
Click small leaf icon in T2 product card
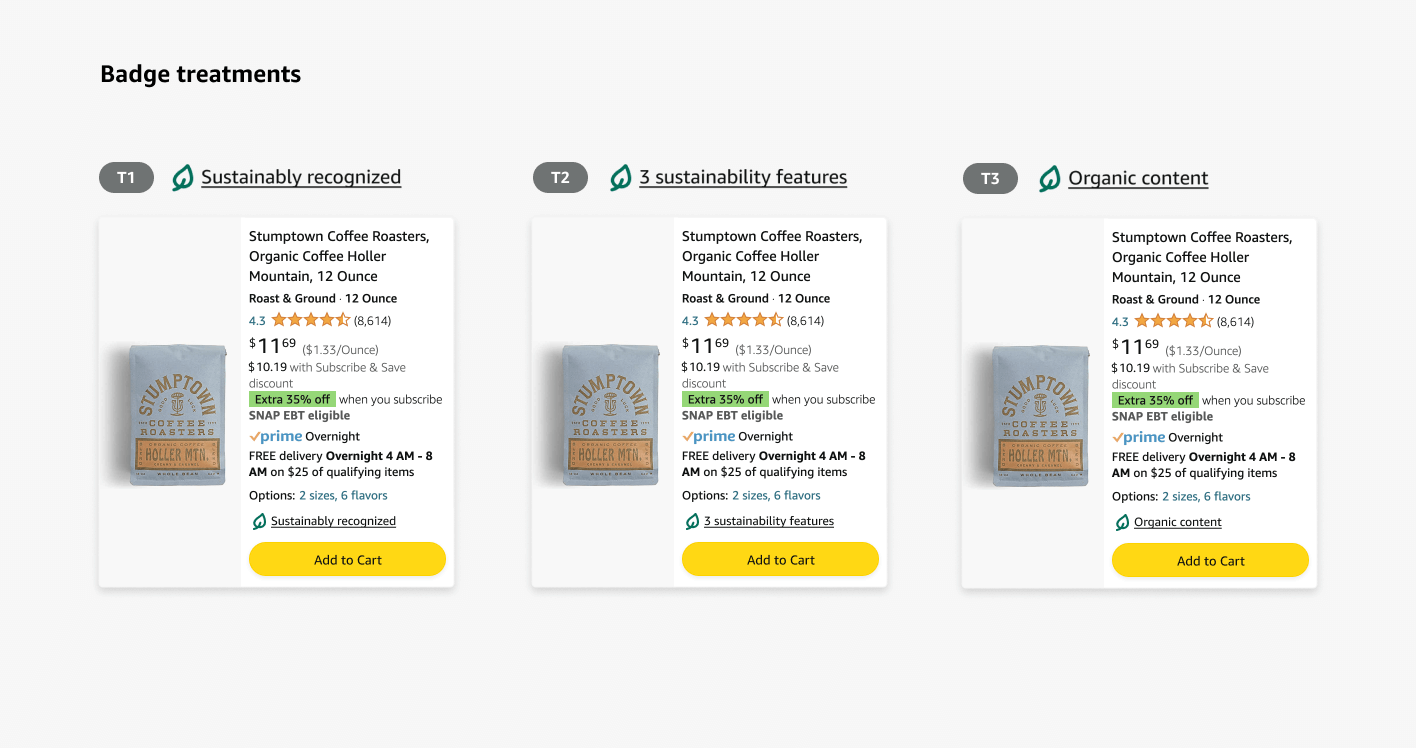point(692,521)
